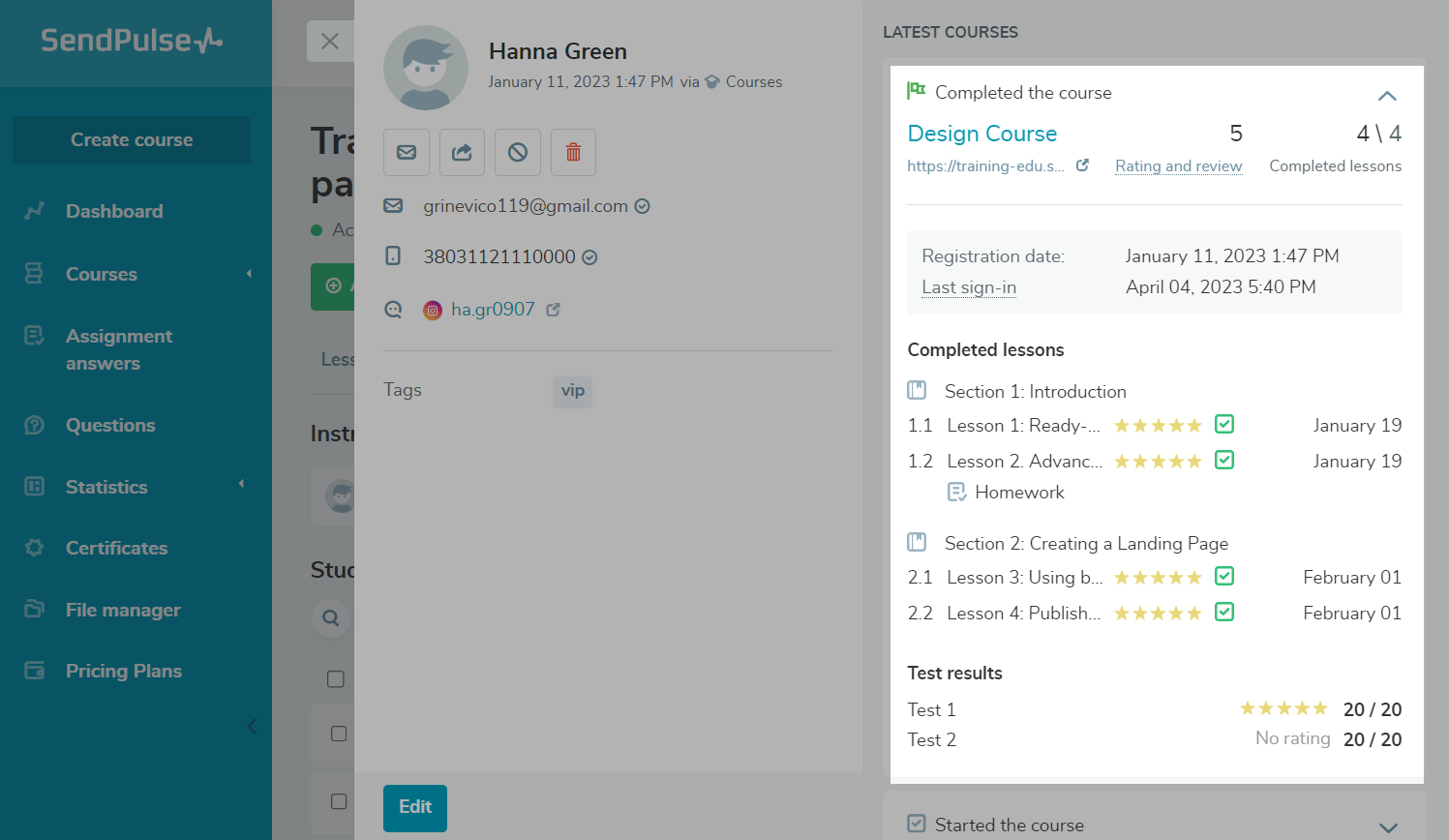1449x840 pixels.
Task: Open Instagram profile external link icon
Action: (554, 310)
